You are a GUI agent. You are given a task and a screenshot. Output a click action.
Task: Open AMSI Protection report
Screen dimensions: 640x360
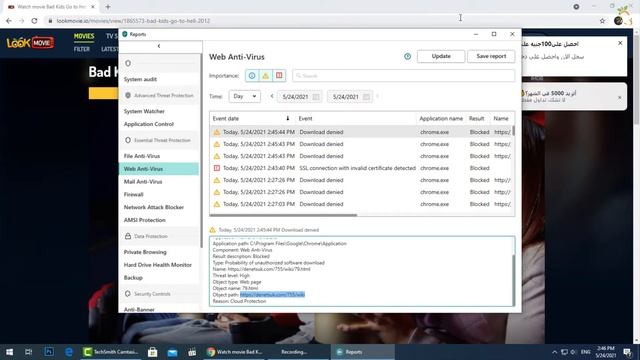pyautogui.click(x=144, y=220)
